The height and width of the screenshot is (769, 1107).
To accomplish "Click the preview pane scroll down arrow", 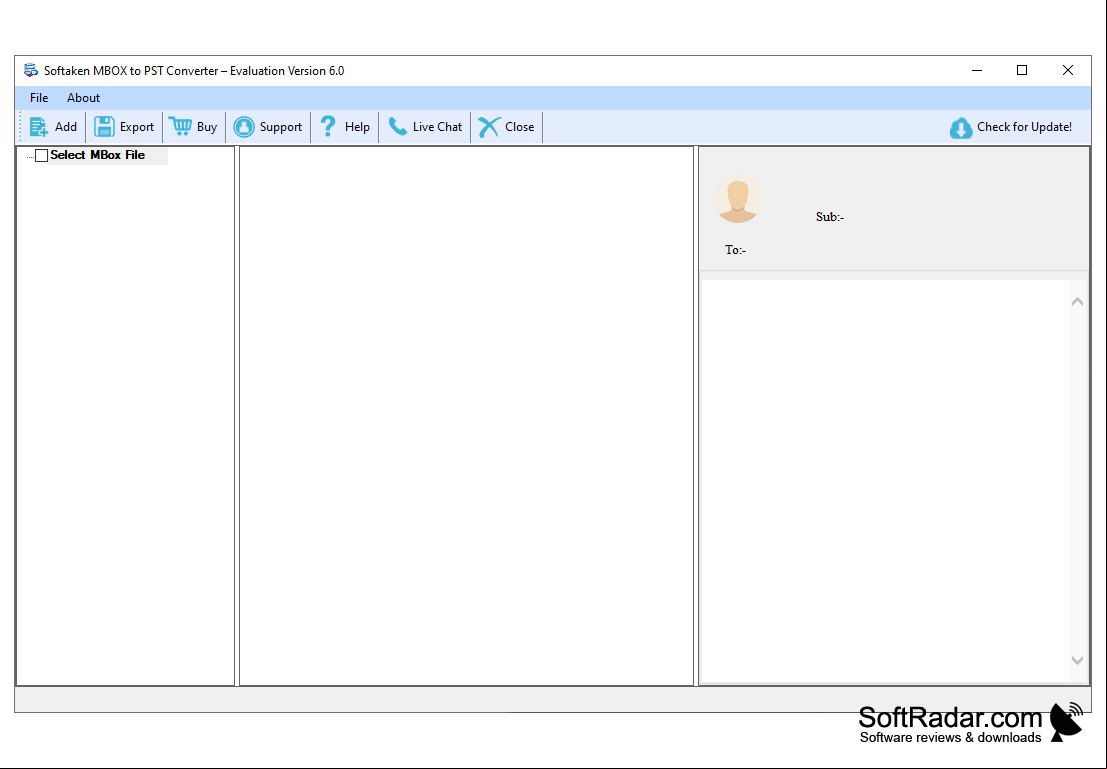I will 1077,661.
